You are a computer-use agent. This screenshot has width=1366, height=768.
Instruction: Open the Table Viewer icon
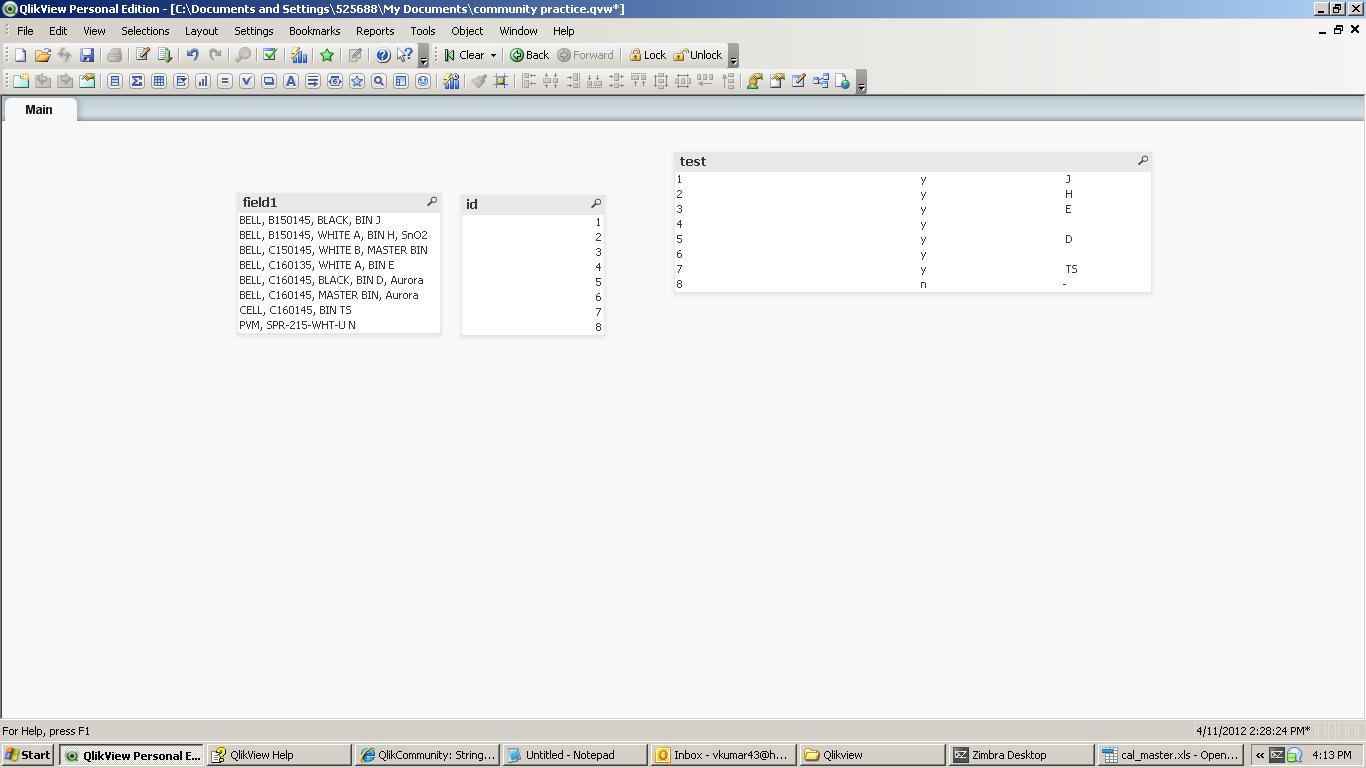pyautogui.click(x=821, y=82)
